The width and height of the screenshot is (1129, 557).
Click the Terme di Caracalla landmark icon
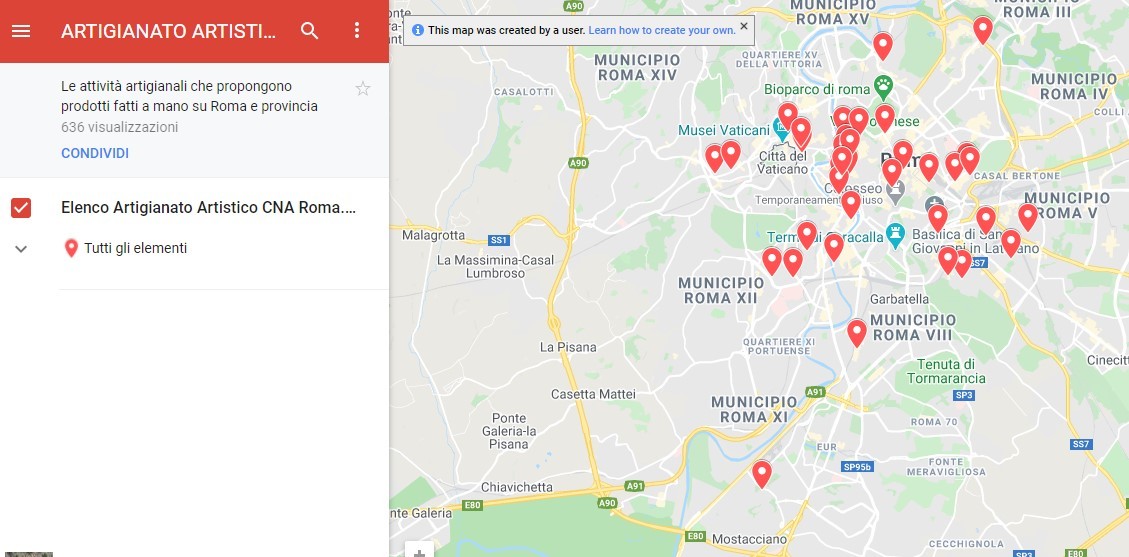tap(895, 234)
